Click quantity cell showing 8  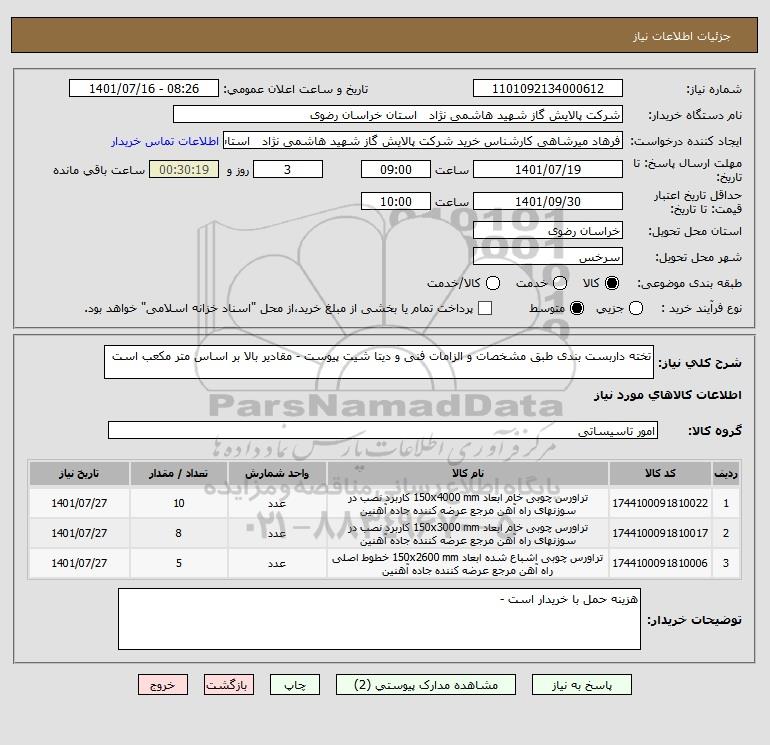click(x=179, y=533)
